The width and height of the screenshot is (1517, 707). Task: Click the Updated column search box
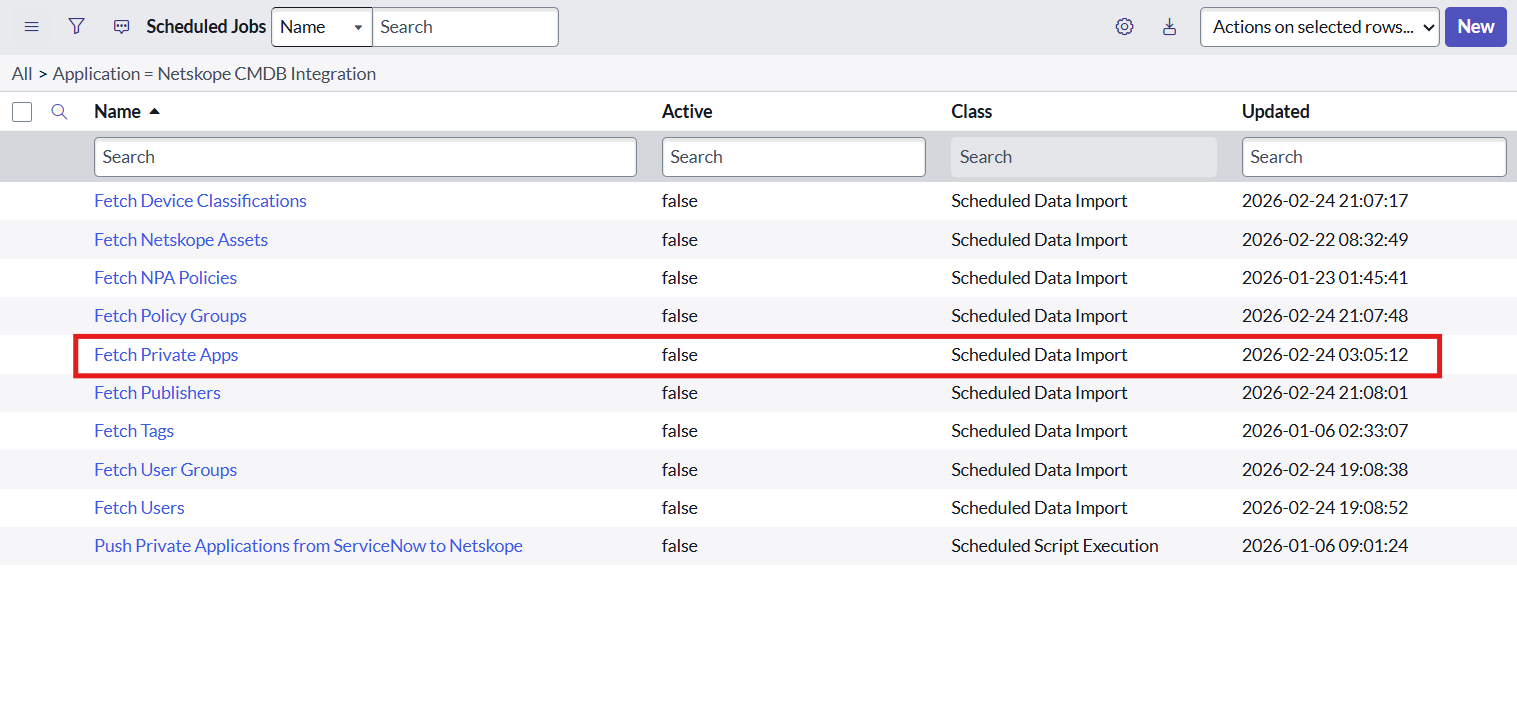pyautogui.click(x=1374, y=157)
